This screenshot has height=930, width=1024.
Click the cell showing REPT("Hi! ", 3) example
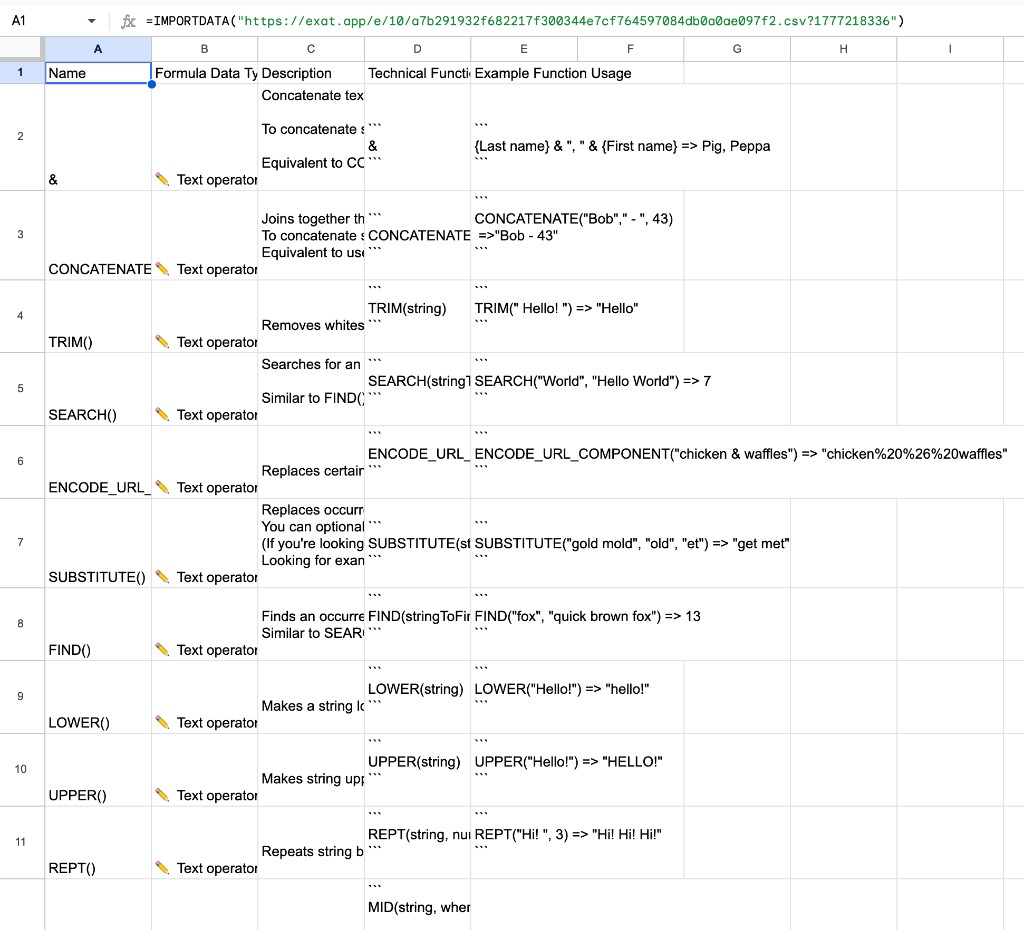click(x=575, y=842)
